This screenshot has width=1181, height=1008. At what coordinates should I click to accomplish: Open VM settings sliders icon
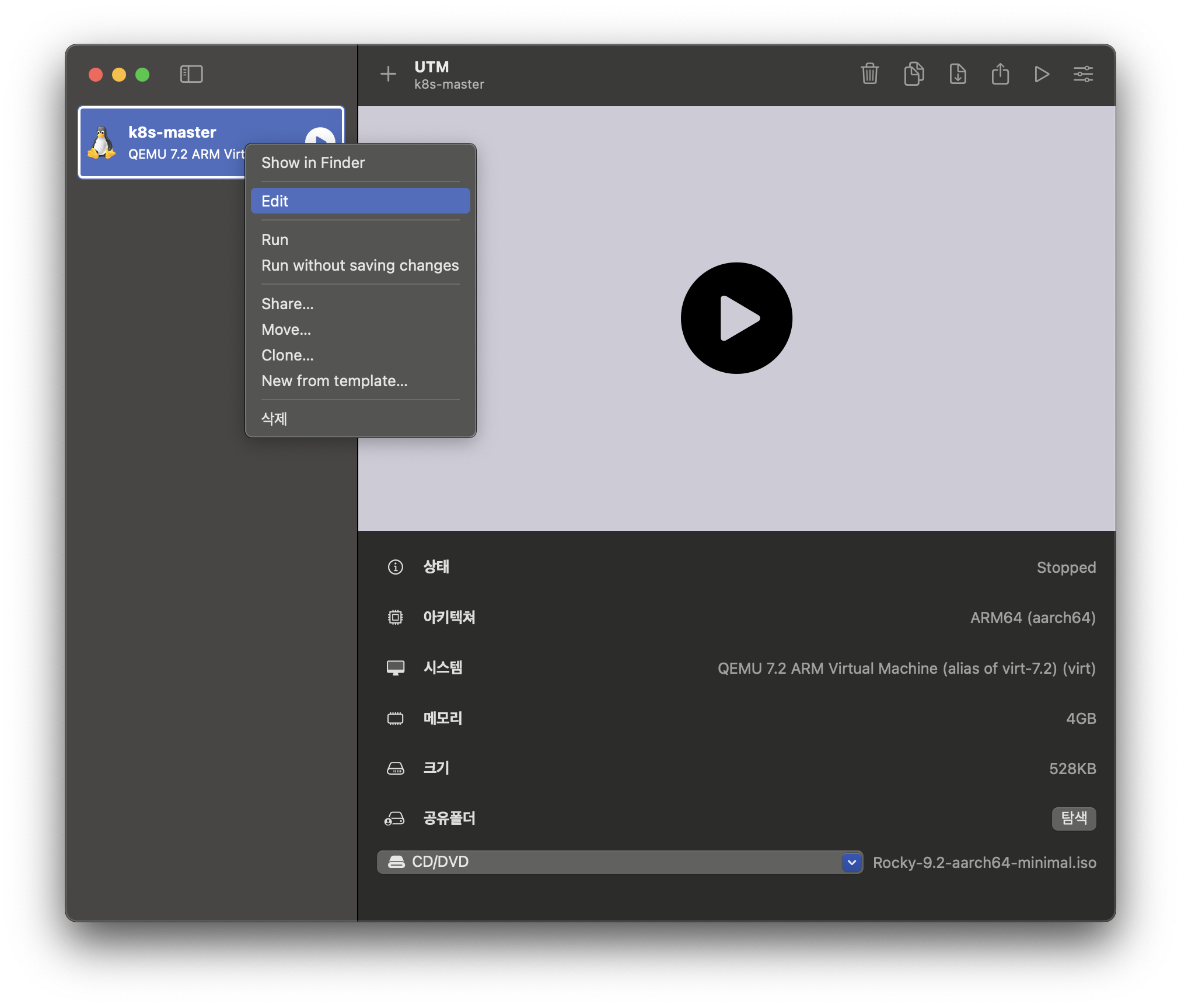[x=1083, y=74]
